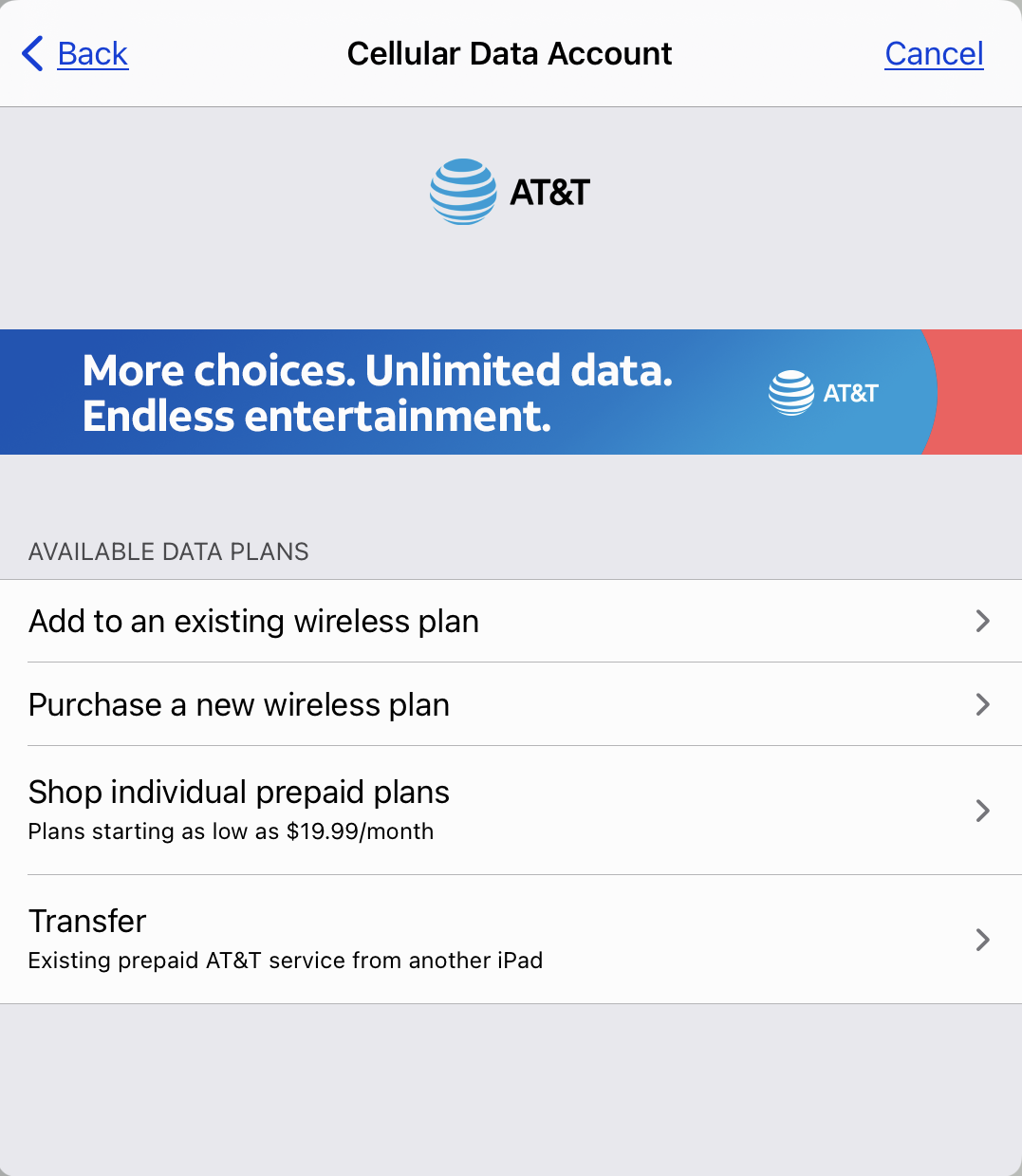The image size is (1022, 1176).
Task: Cancel the cellular data account setup
Action: tap(934, 54)
